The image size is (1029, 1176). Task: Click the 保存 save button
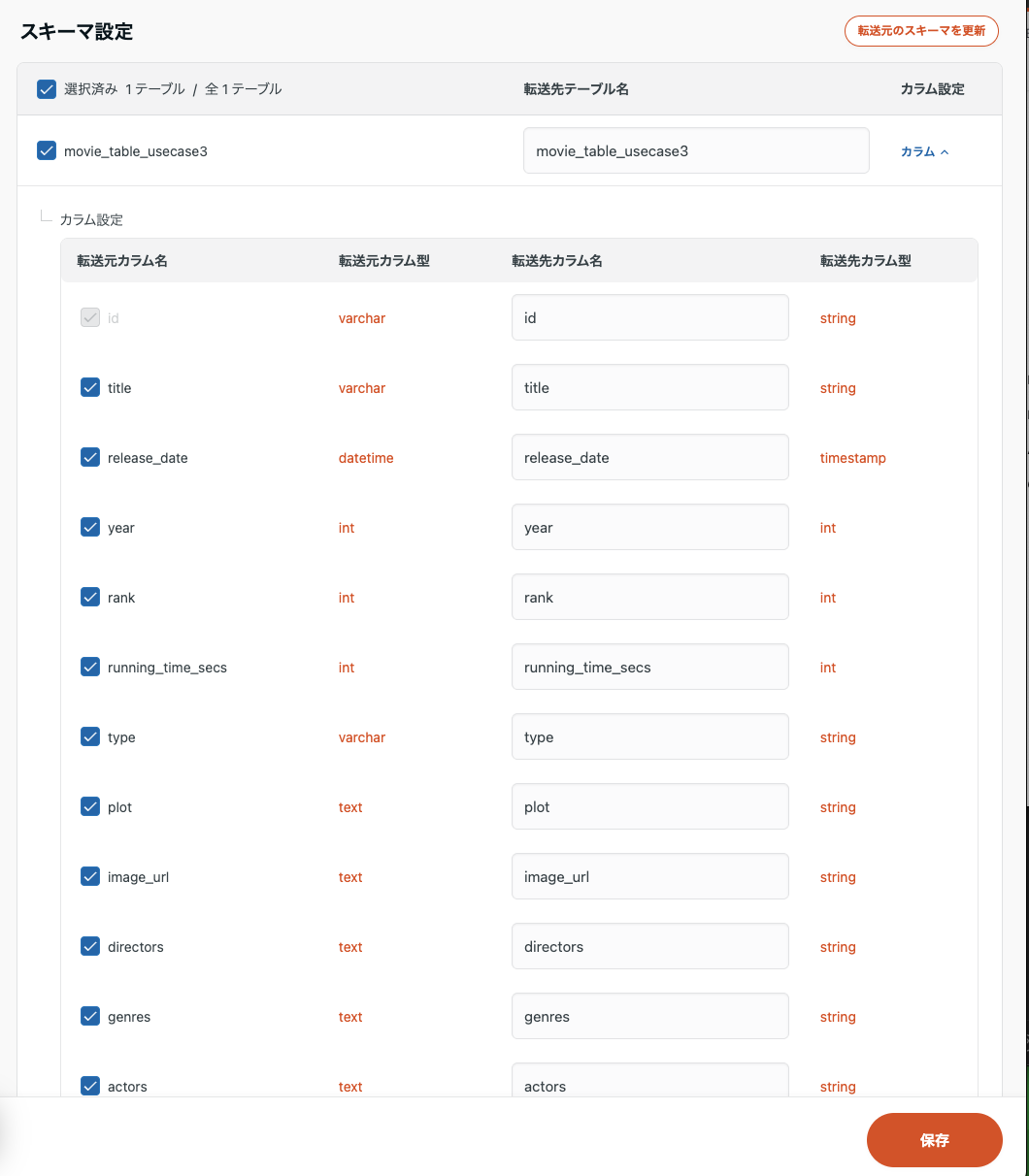tap(934, 1140)
